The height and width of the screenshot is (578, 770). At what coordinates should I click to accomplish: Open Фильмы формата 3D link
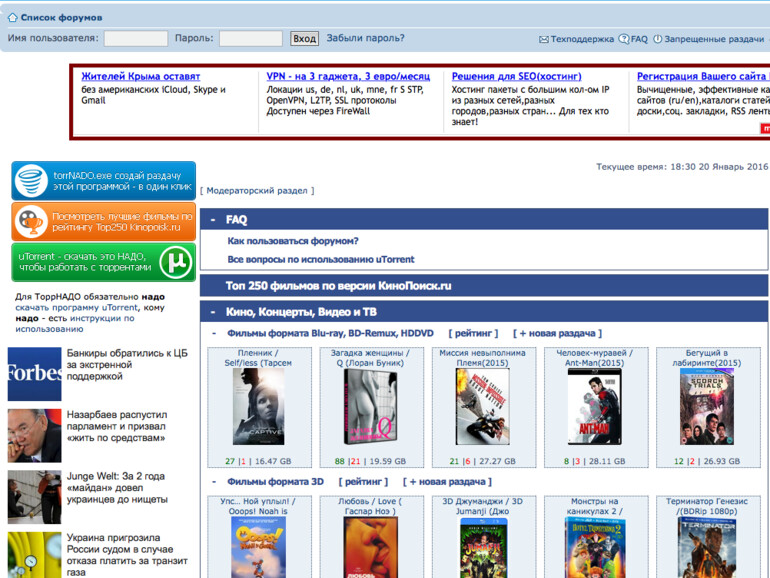point(275,482)
